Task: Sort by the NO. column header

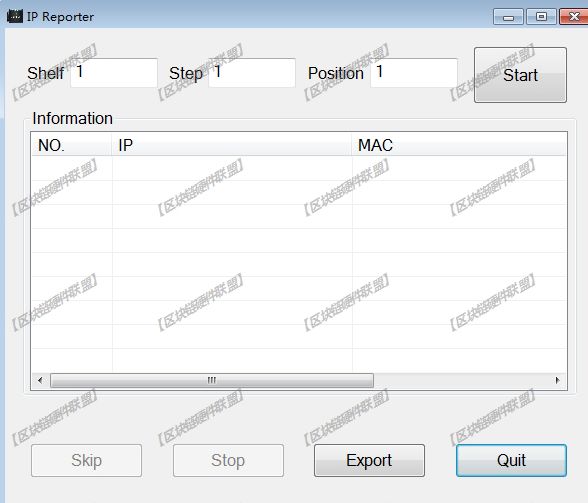Action: click(72, 145)
